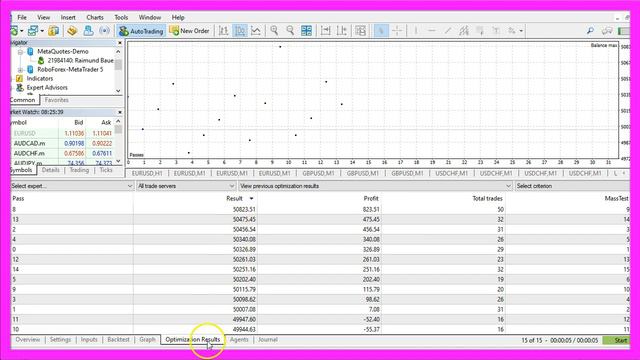Open the View menu

tap(43, 18)
